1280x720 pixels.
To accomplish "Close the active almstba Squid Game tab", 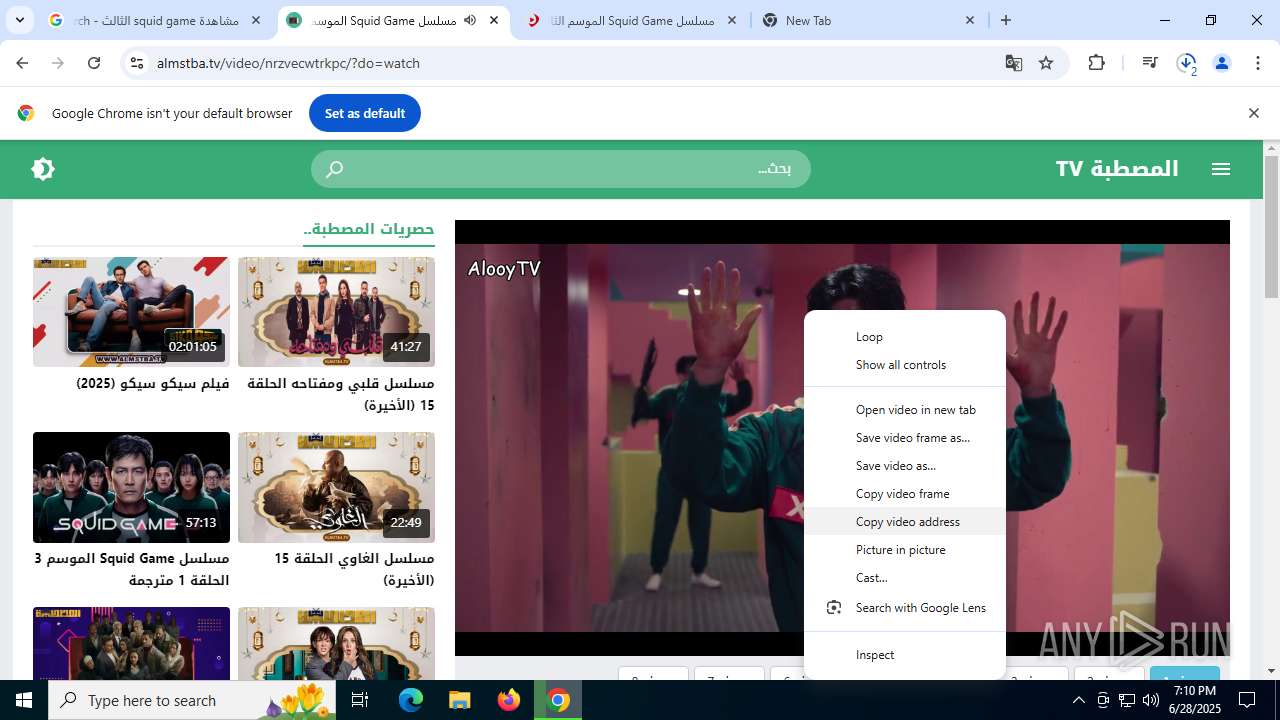I will click(494, 20).
